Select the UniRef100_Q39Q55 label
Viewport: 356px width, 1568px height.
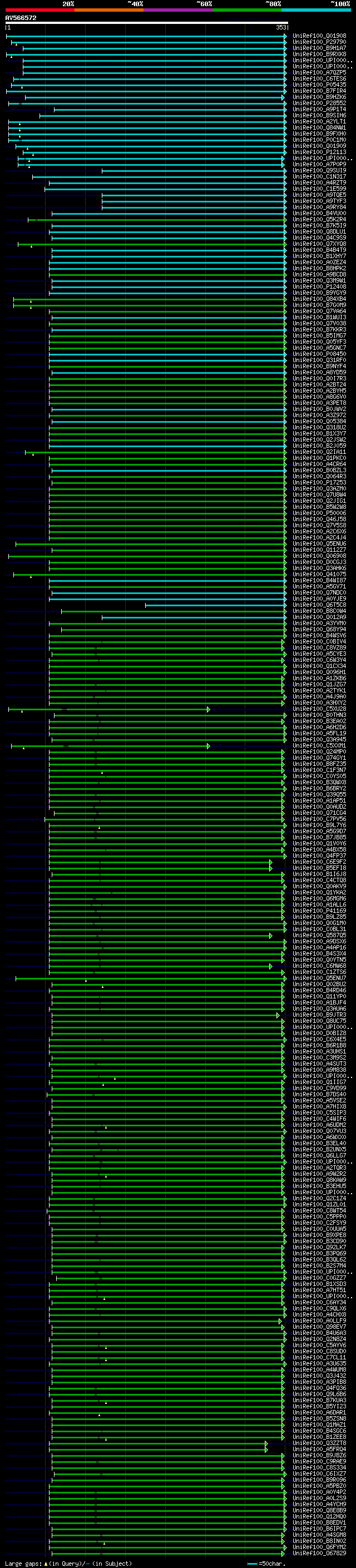(319, 794)
